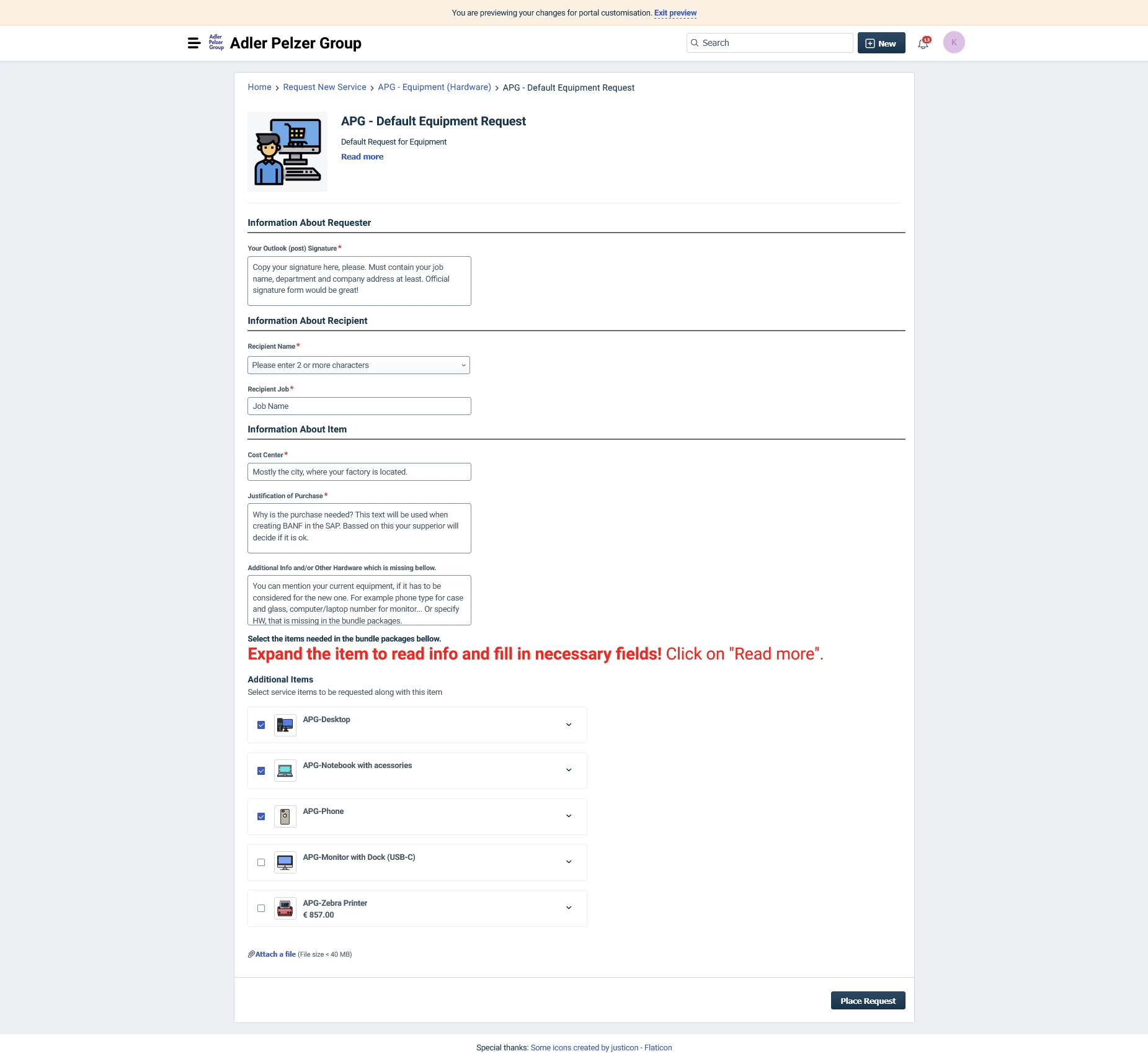
Task: Open the Recipient Name dropdown
Action: (x=358, y=365)
